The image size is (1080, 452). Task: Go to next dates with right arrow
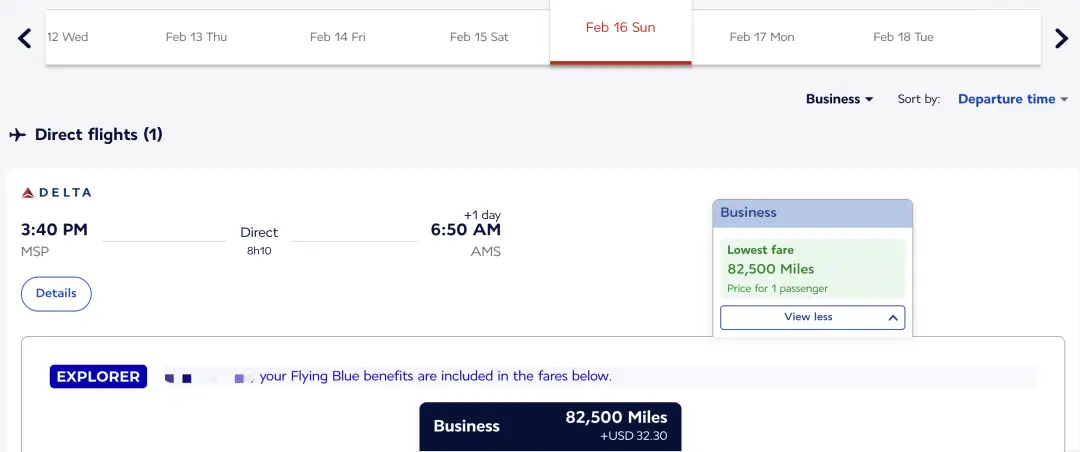[1061, 38]
